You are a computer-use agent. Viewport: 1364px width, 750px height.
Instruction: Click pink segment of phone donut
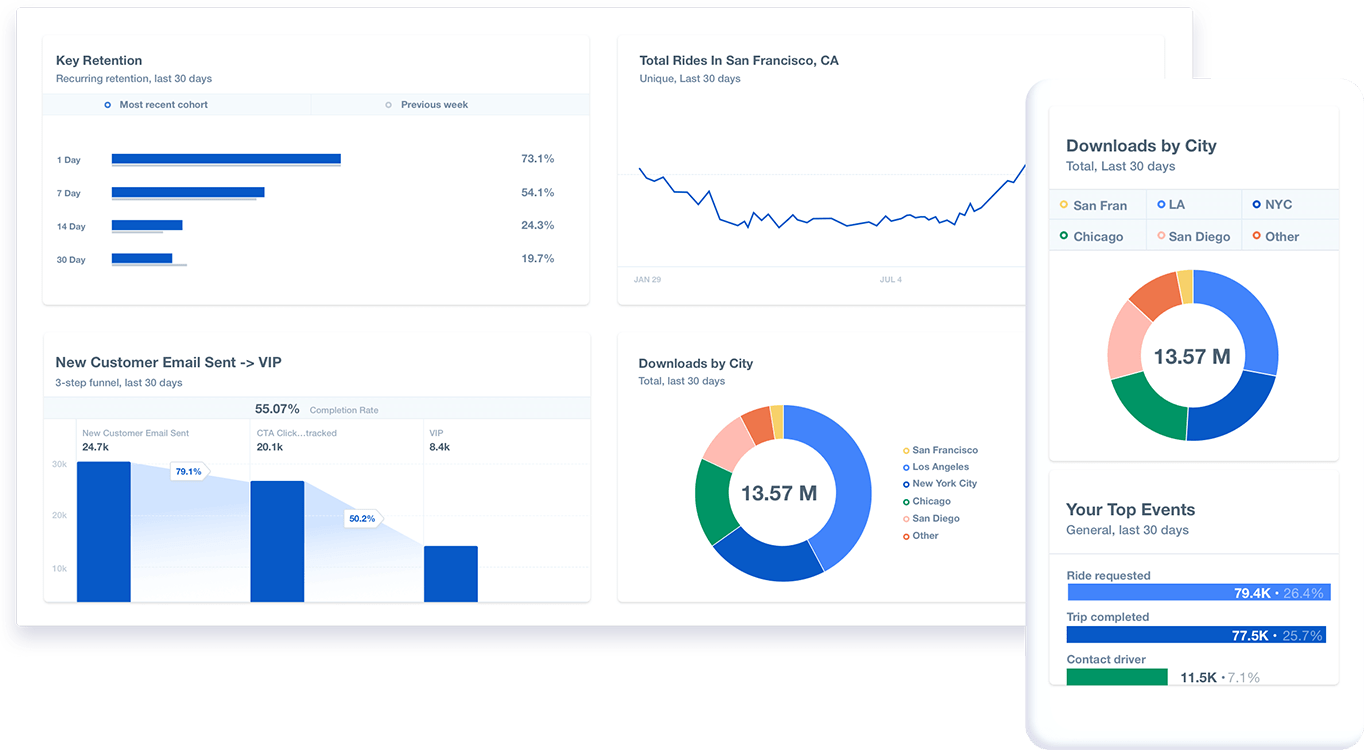point(1125,340)
